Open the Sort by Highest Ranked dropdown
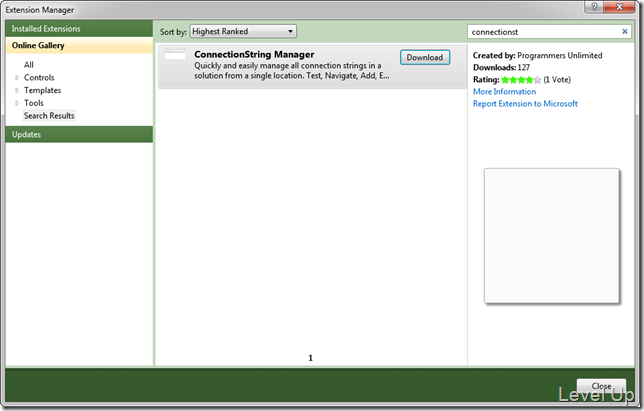The height and width of the screenshot is (411, 644). [243, 32]
